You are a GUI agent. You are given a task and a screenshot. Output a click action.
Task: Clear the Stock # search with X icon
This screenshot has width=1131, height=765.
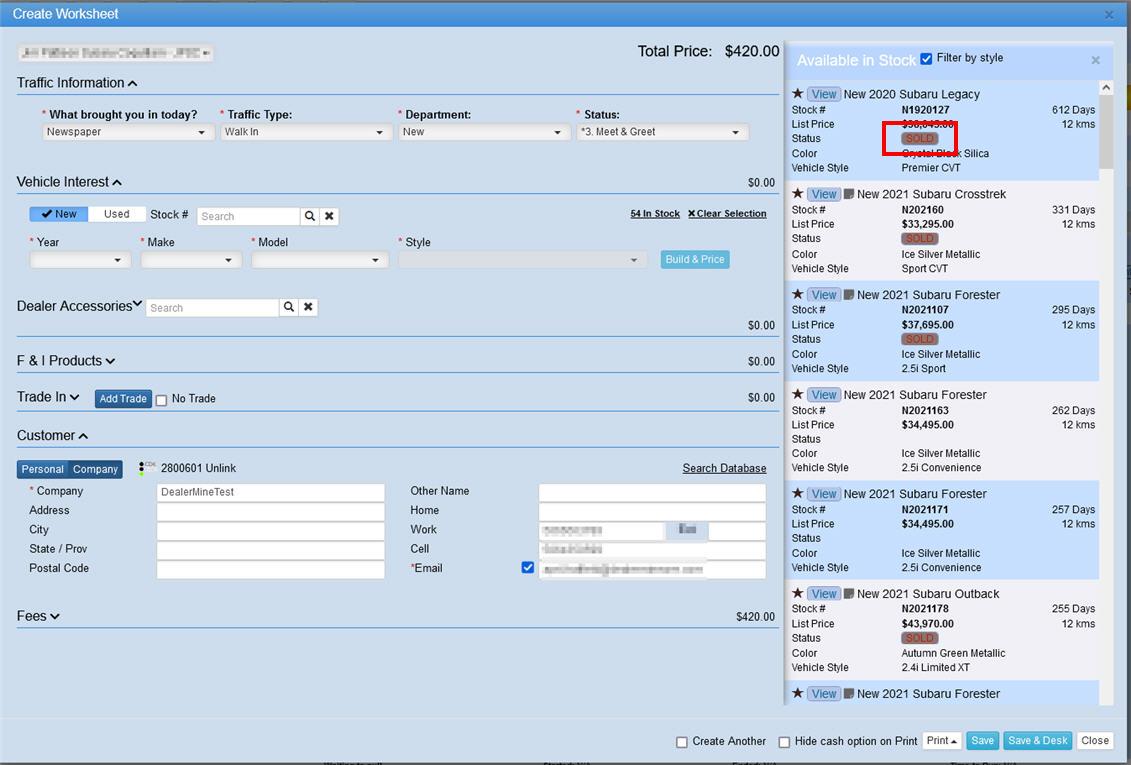pyautogui.click(x=329, y=216)
